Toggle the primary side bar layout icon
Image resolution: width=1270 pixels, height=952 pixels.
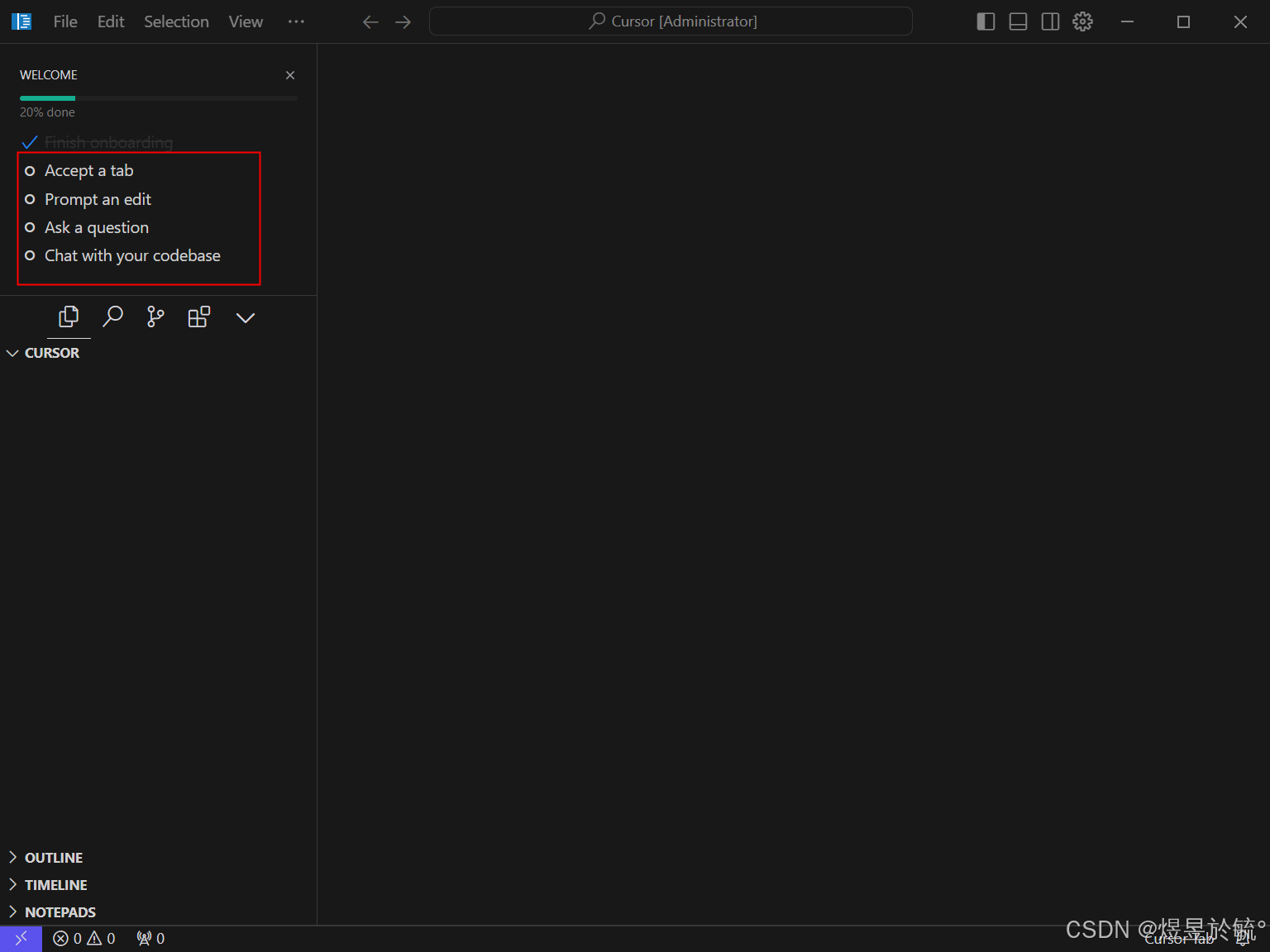[986, 21]
